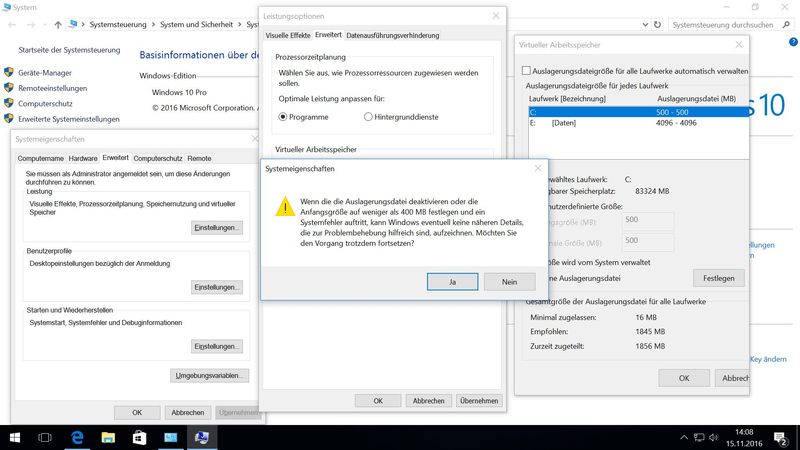
Task: Click initial size field showing 500
Action: click(647, 221)
